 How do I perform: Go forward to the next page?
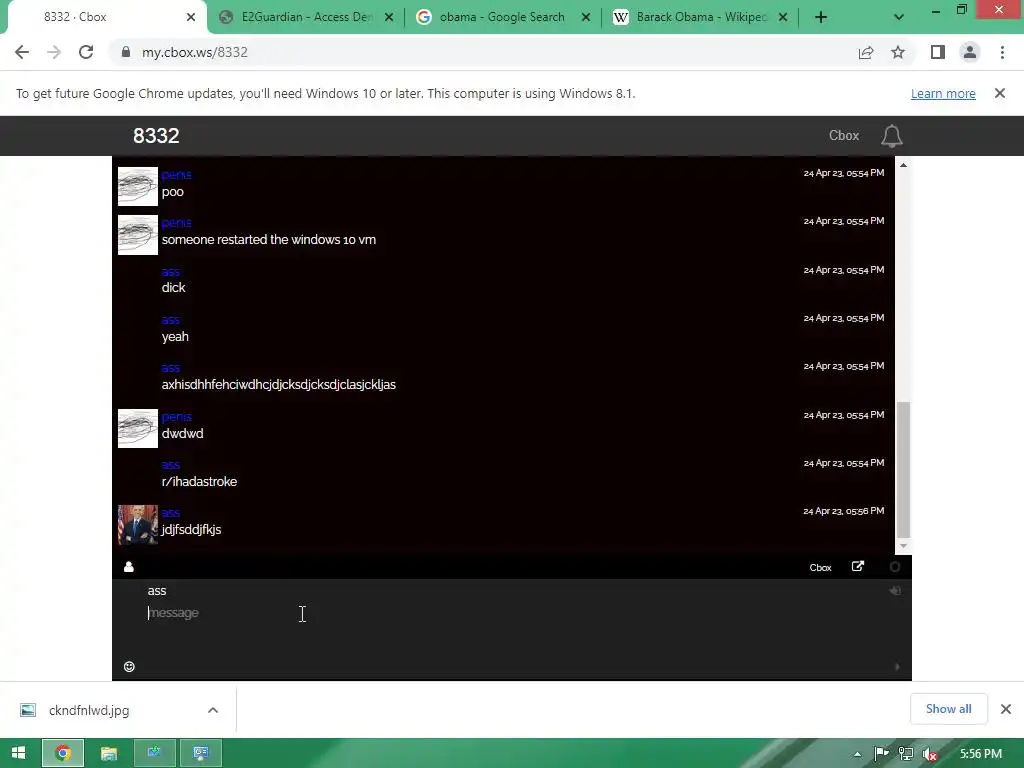54,52
